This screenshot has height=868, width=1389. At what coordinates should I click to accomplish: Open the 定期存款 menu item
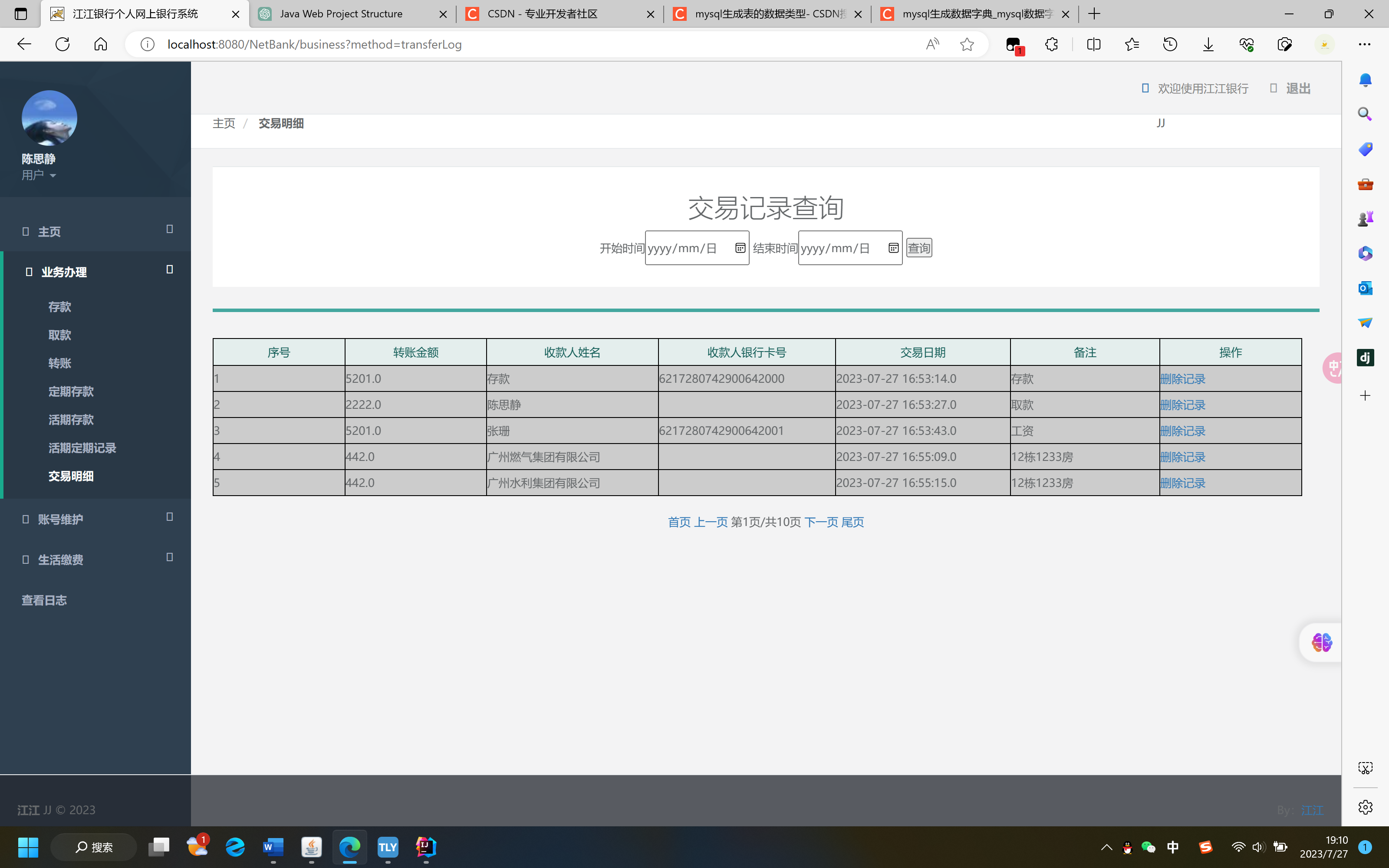click(x=71, y=391)
